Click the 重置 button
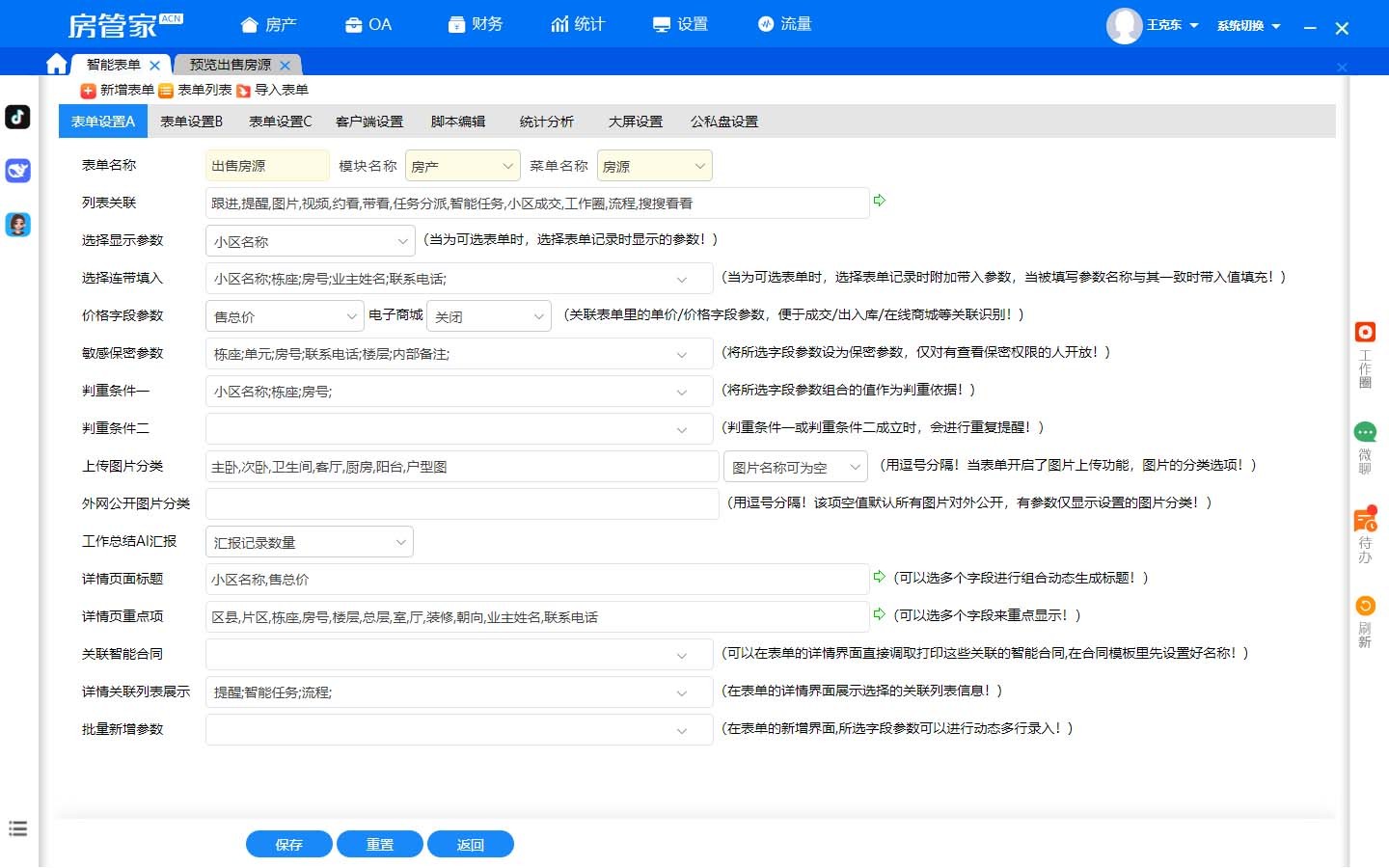The image size is (1389, 868). (x=379, y=844)
